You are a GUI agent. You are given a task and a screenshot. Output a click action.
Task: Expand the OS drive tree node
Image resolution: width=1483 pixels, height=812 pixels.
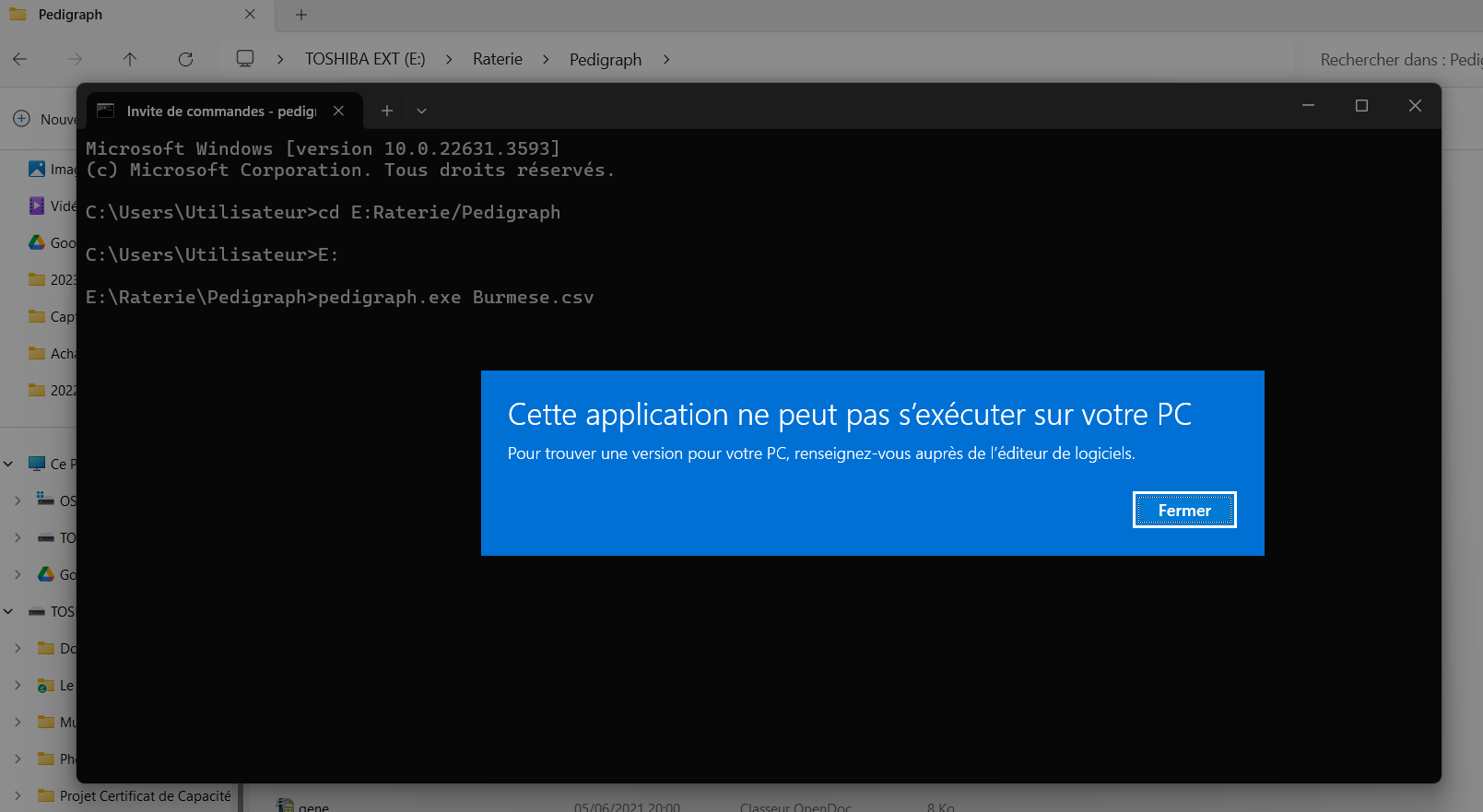click(x=18, y=500)
